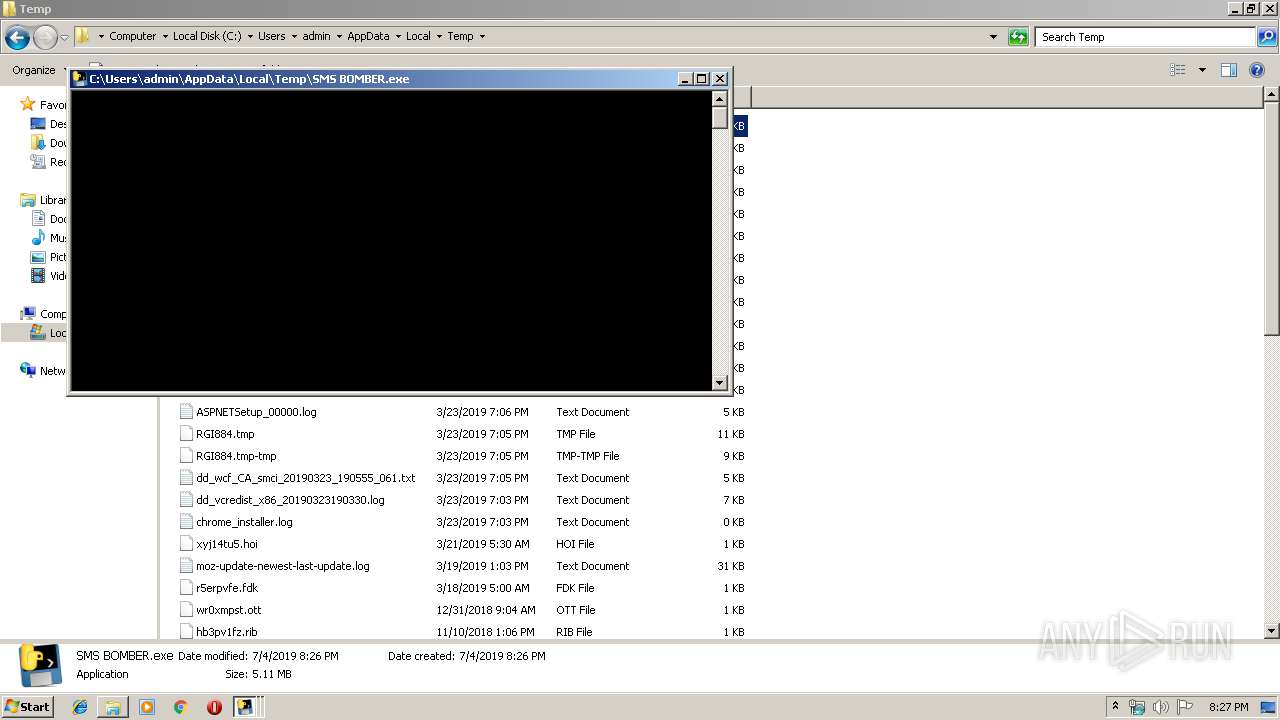Click the Computer icon in navigation pane
Viewport: 1280px width, 720px height.
(28, 314)
